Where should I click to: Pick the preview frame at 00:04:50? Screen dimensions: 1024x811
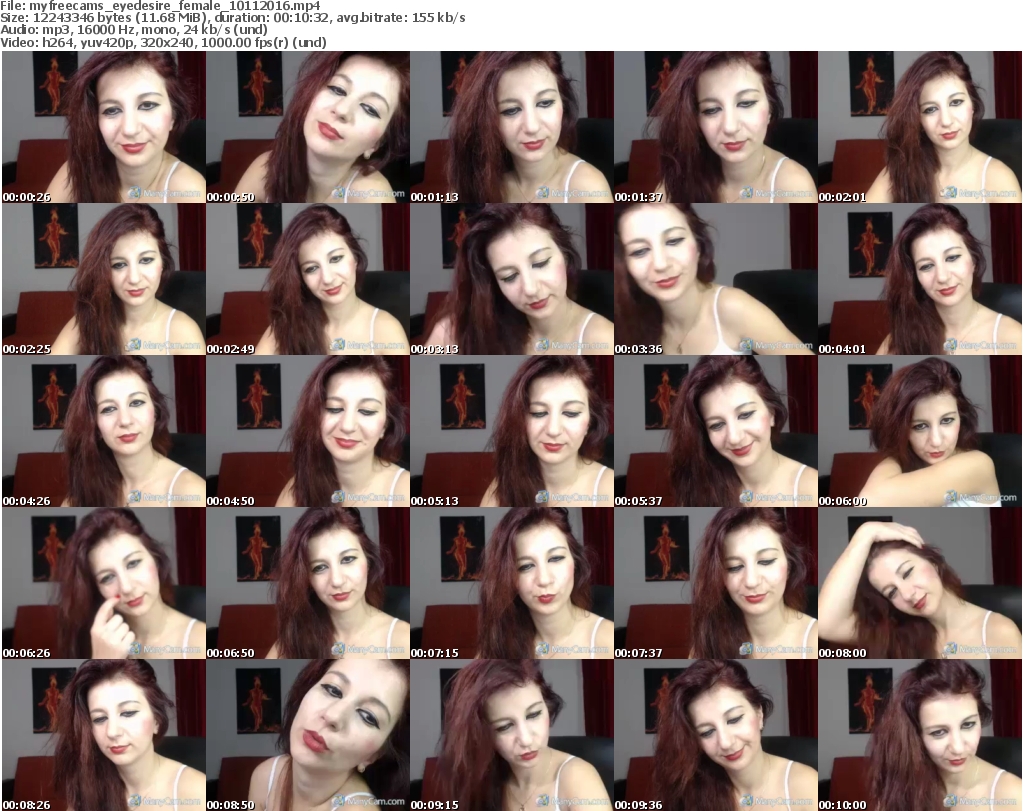[x=308, y=431]
